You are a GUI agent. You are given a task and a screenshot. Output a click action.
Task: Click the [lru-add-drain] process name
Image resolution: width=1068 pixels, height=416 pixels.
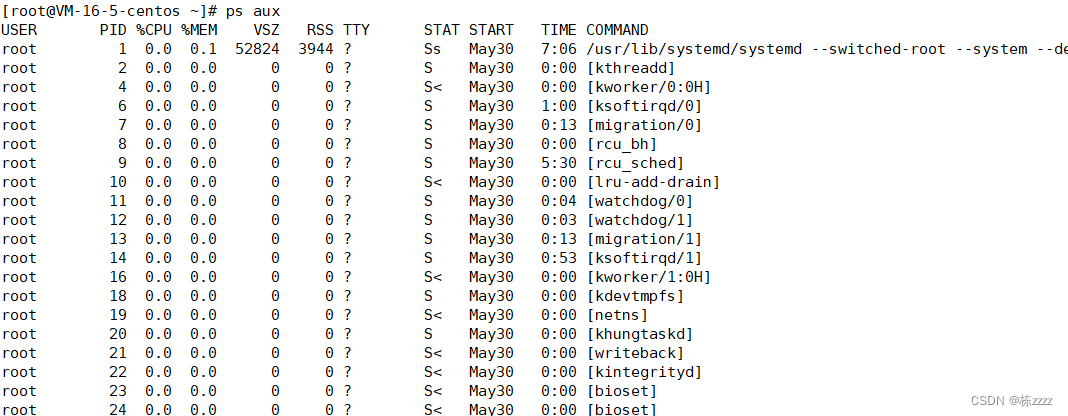[x=653, y=182]
